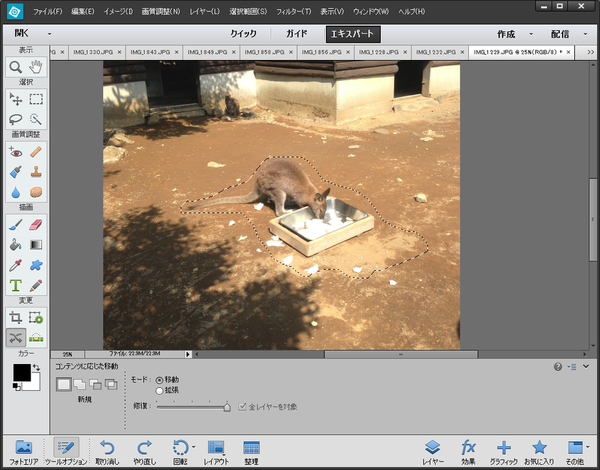Open the フィルター(T) menu
Viewport: 600px width, 470px height.
(x=294, y=11)
